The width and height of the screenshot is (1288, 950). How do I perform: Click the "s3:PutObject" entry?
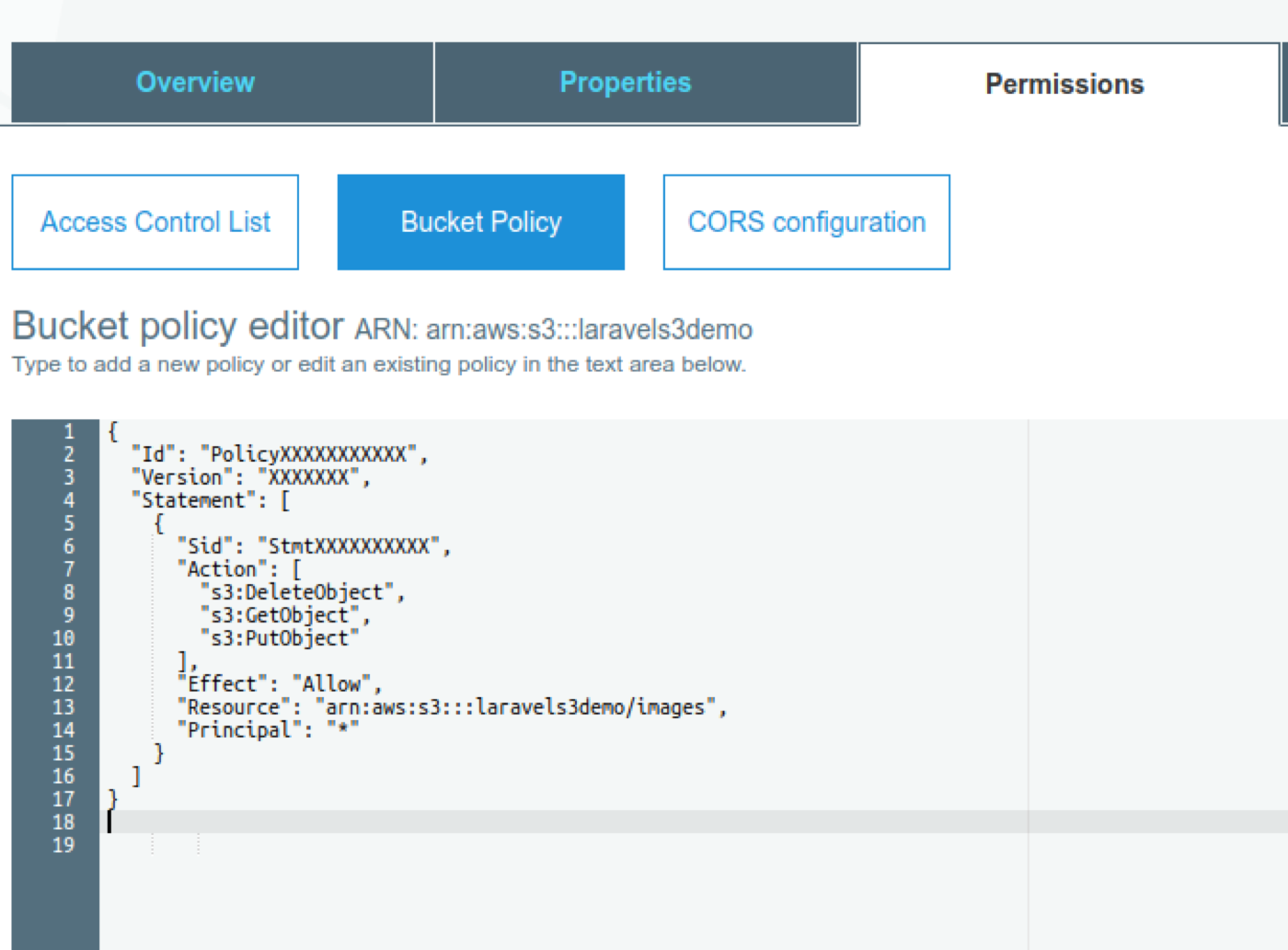[280, 638]
